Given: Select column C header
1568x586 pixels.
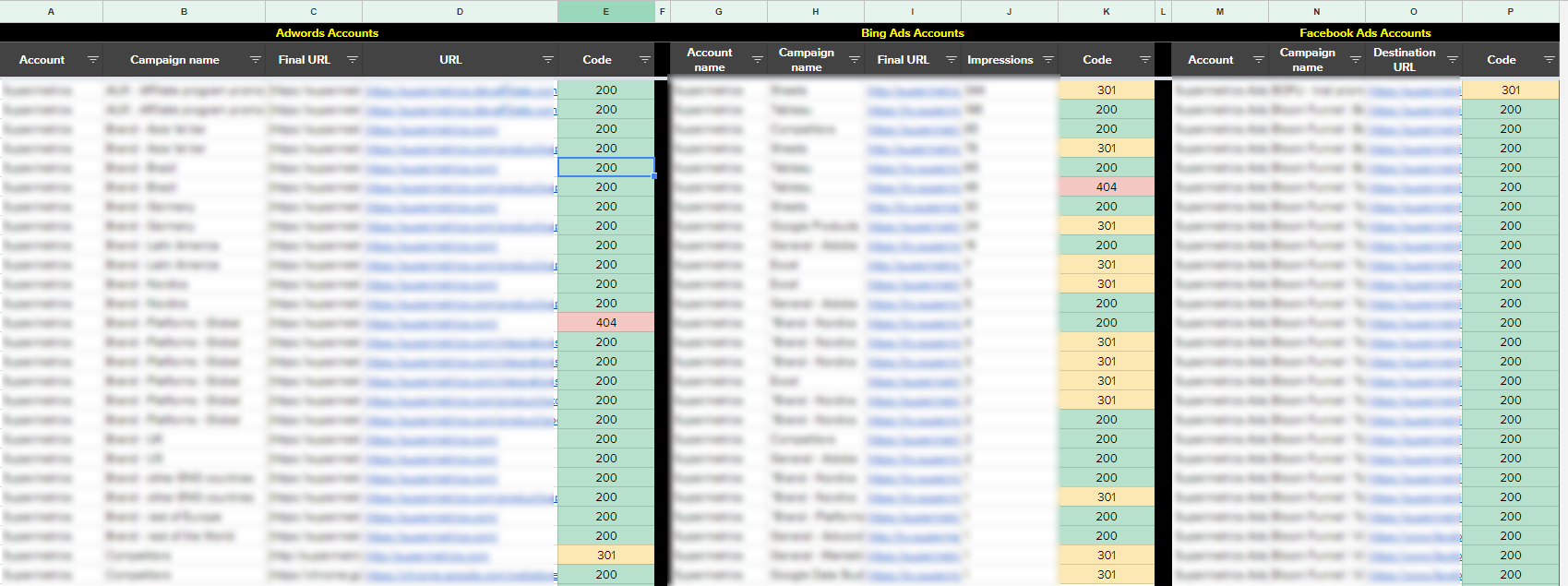Looking at the screenshot, I should click(314, 12).
